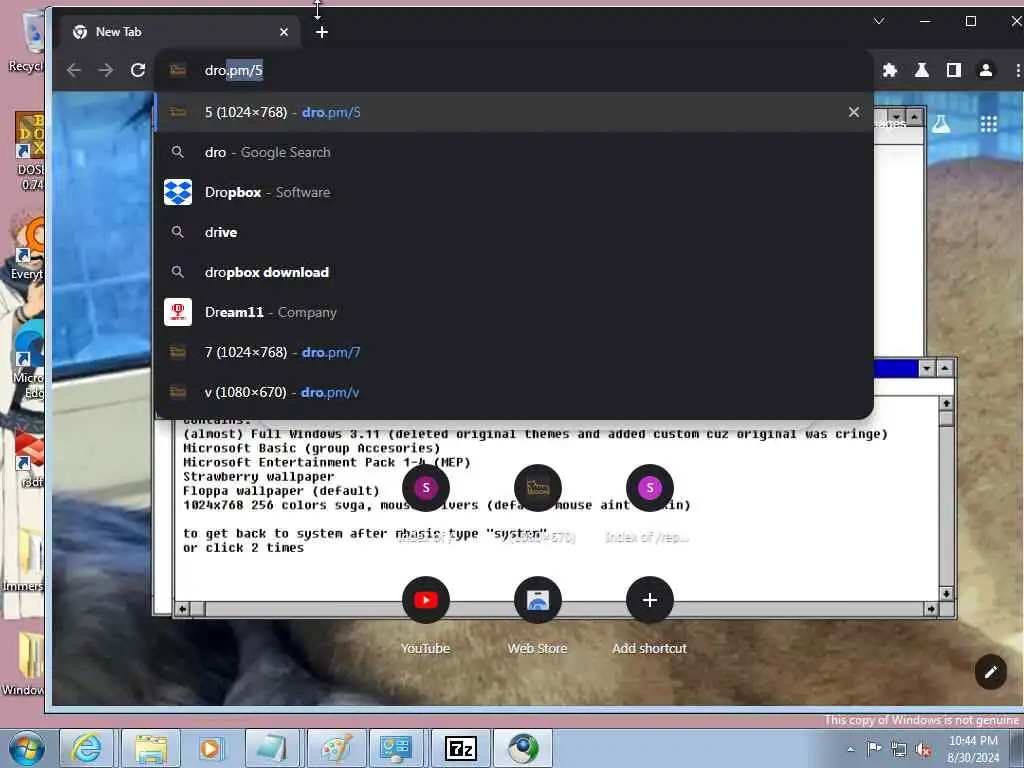The height and width of the screenshot is (768, 1024).
Task: Open suggestion v (1080×670) dro.pm/v
Action: click(514, 392)
